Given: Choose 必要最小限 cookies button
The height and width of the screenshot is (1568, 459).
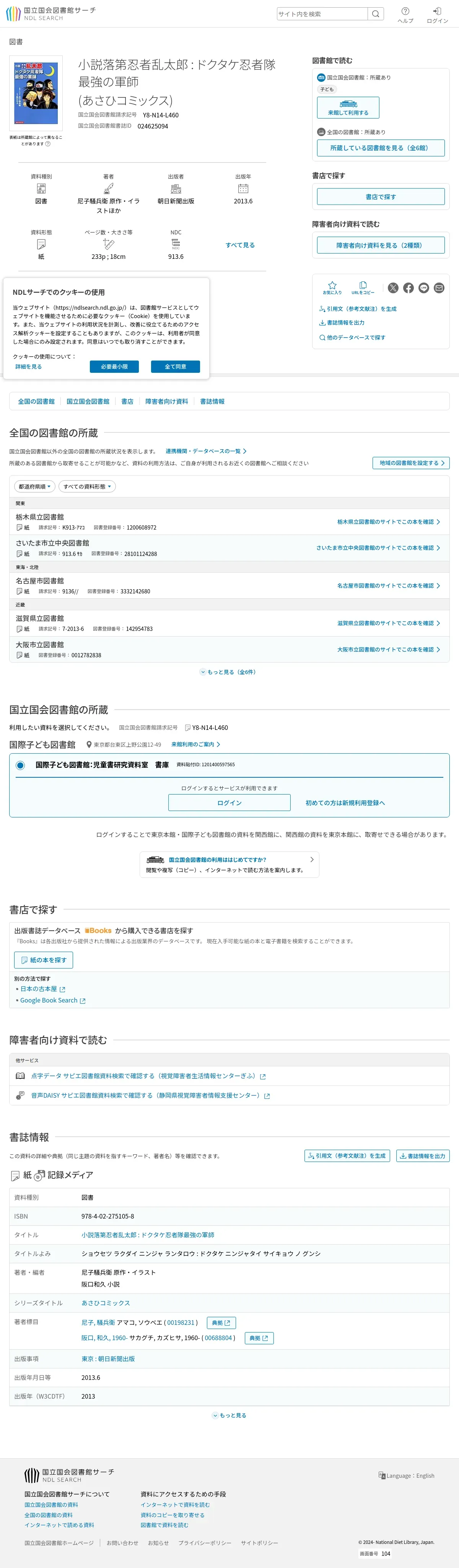Looking at the screenshot, I should tap(114, 366).
